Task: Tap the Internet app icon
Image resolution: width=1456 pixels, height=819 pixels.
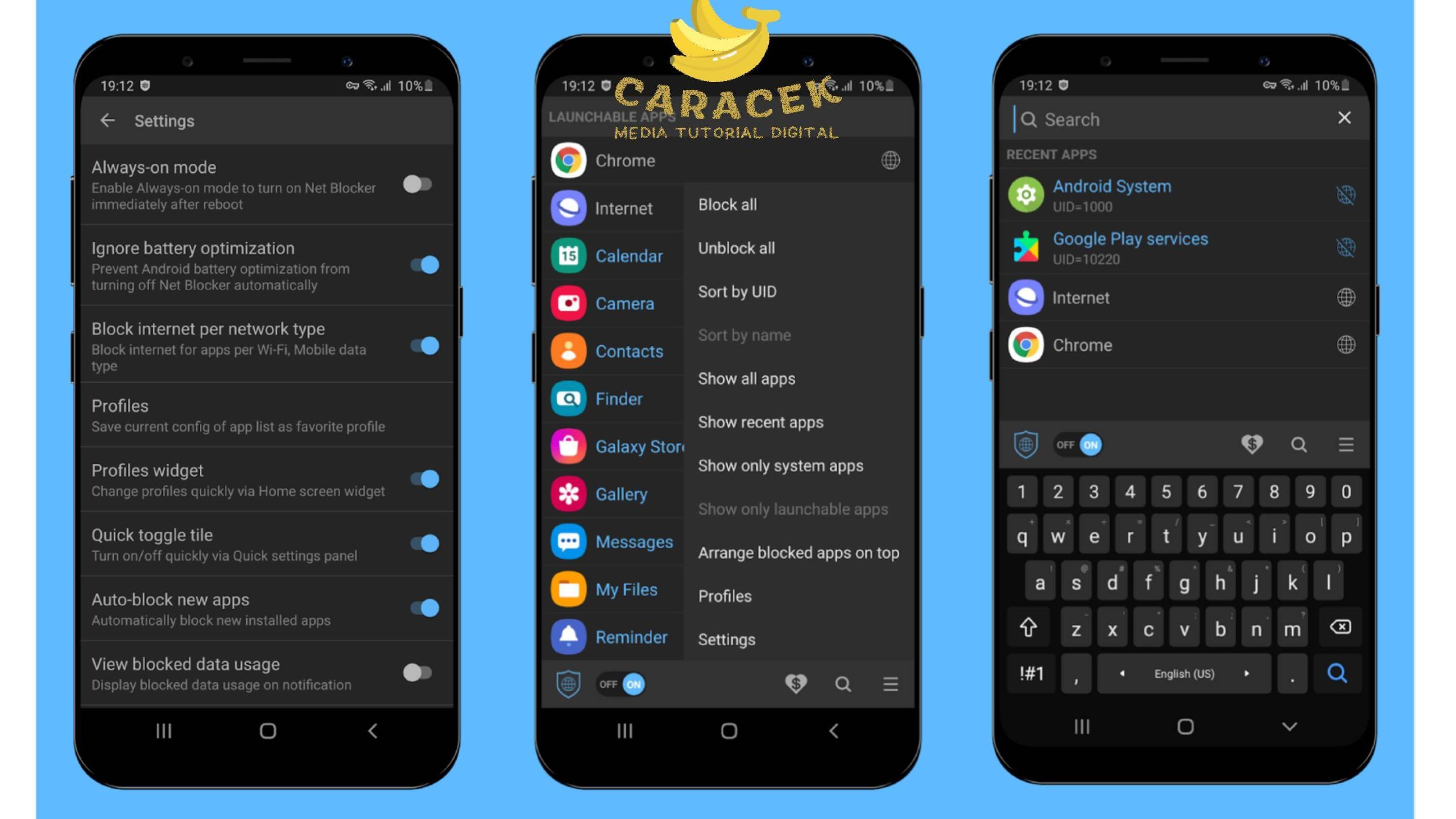Action: (567, 207)
